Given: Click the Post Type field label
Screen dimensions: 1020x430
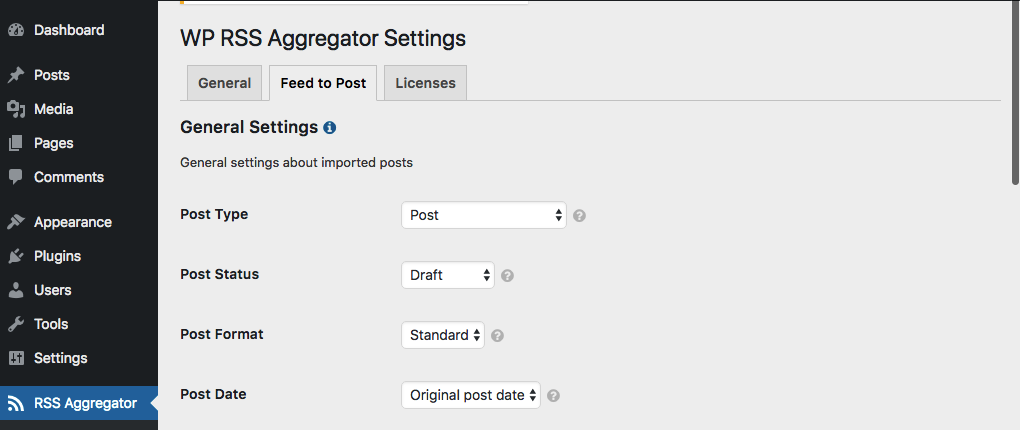Looking at the screenshot, I should tap(214, 214).
